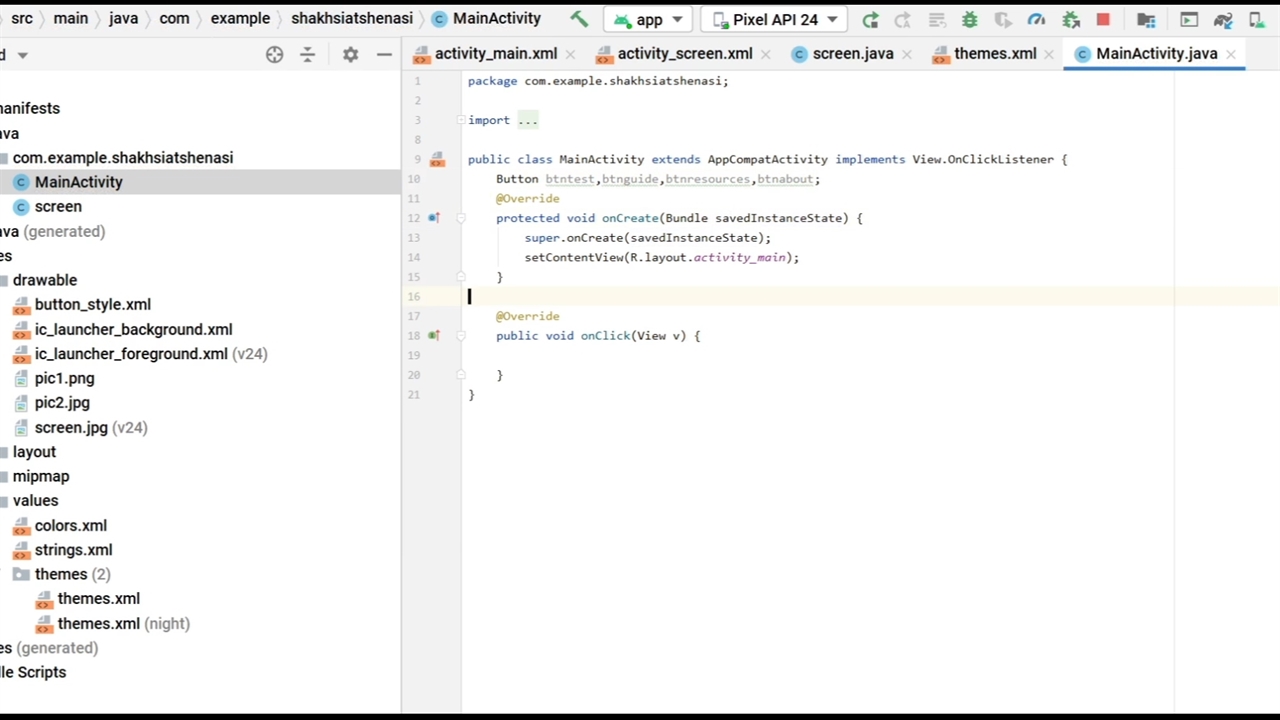Image resolution: width=1280 pixels, height=720 pixels.
Task: Click Select Opened File crosshair icon
Action: coord(274,55)
